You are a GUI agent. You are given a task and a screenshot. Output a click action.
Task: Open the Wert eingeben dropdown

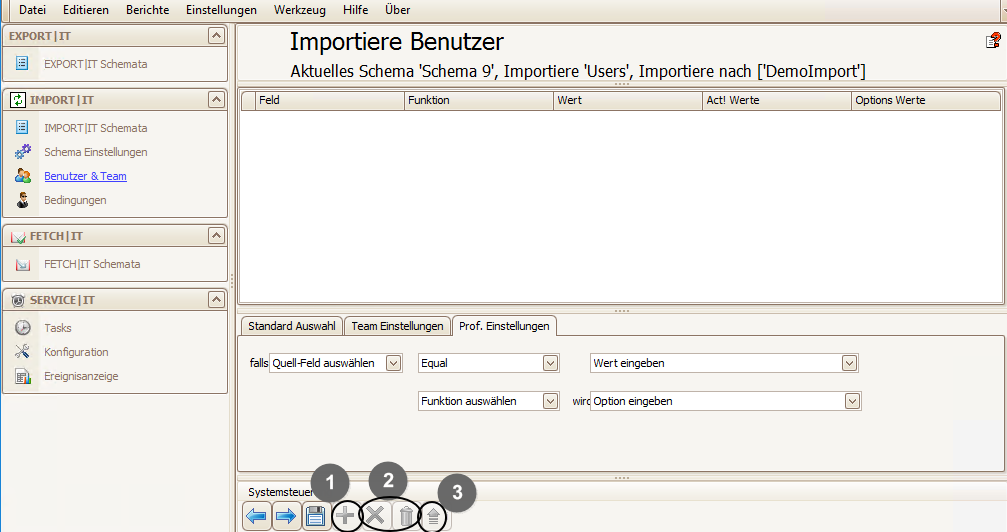pos(849,363)
